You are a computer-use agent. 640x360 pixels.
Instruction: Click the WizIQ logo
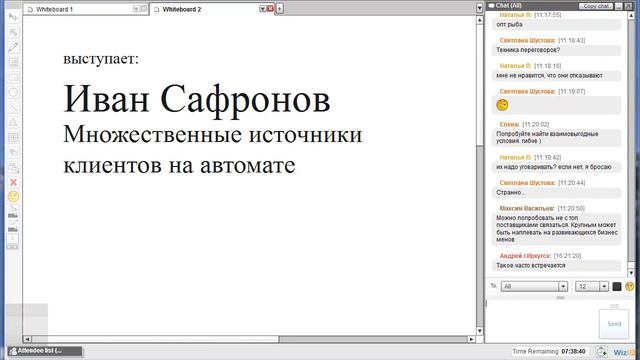coord(623,352)
